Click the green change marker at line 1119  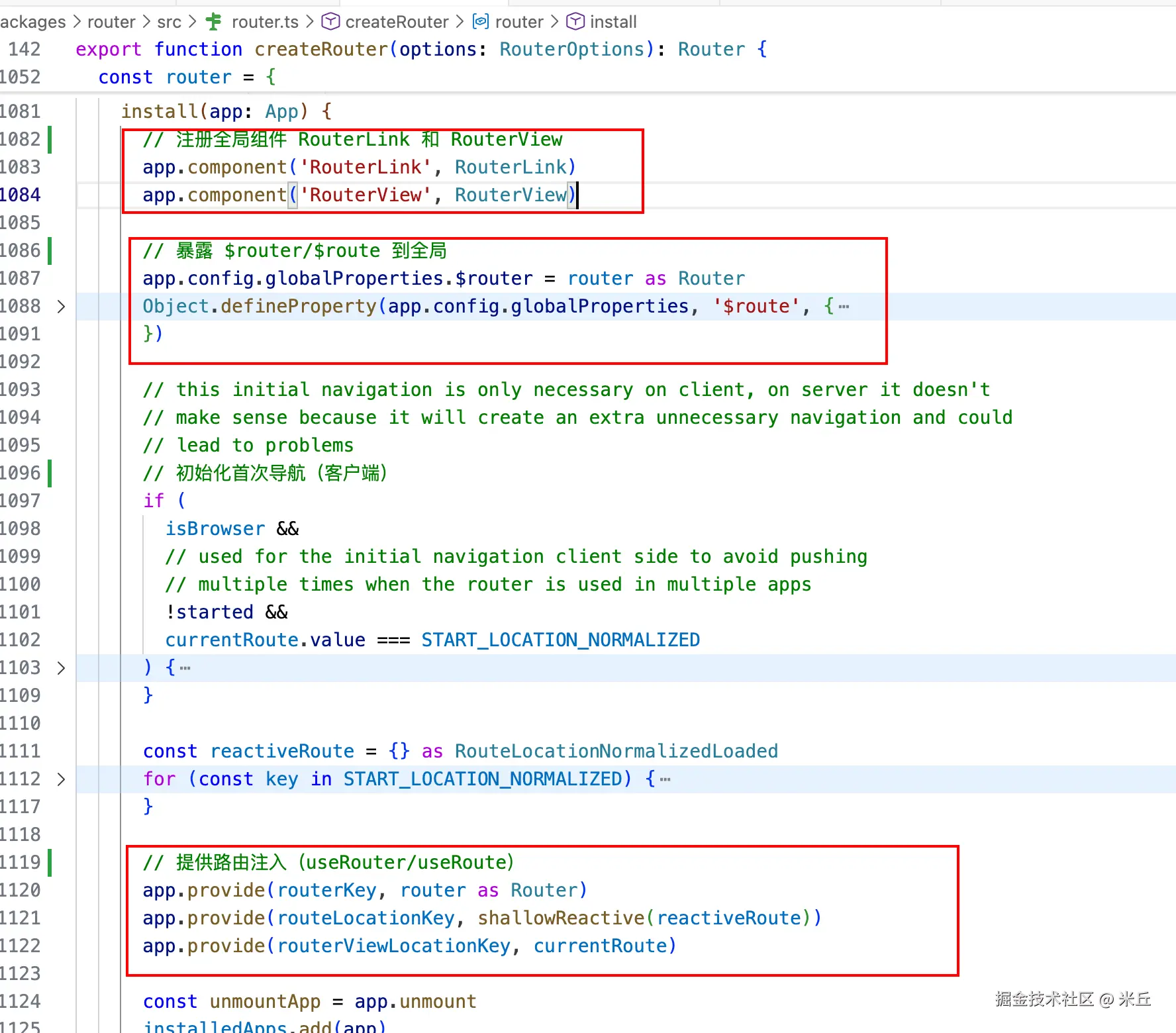(x=50, y=863)
